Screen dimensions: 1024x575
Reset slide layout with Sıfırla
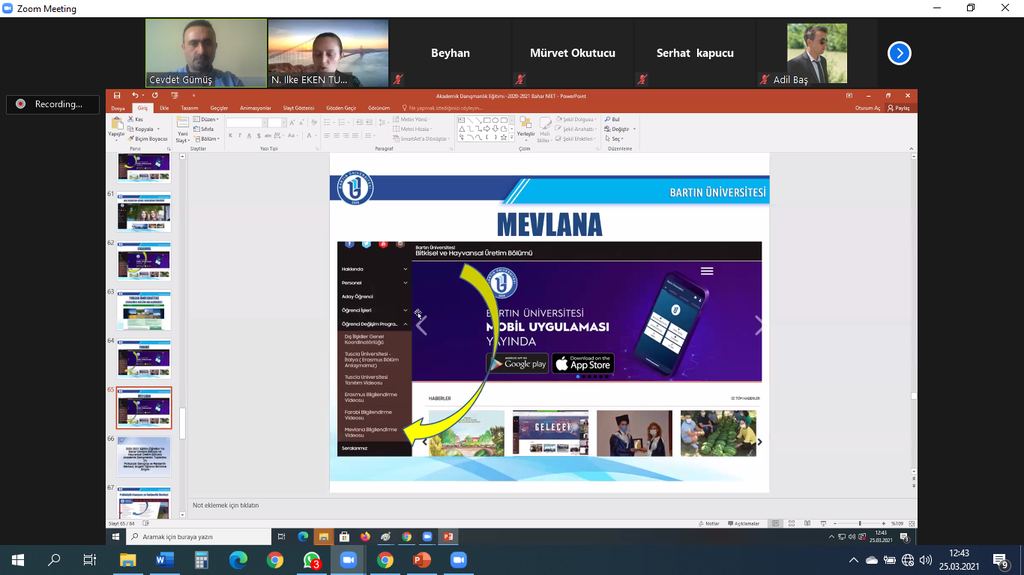point(204,129)
